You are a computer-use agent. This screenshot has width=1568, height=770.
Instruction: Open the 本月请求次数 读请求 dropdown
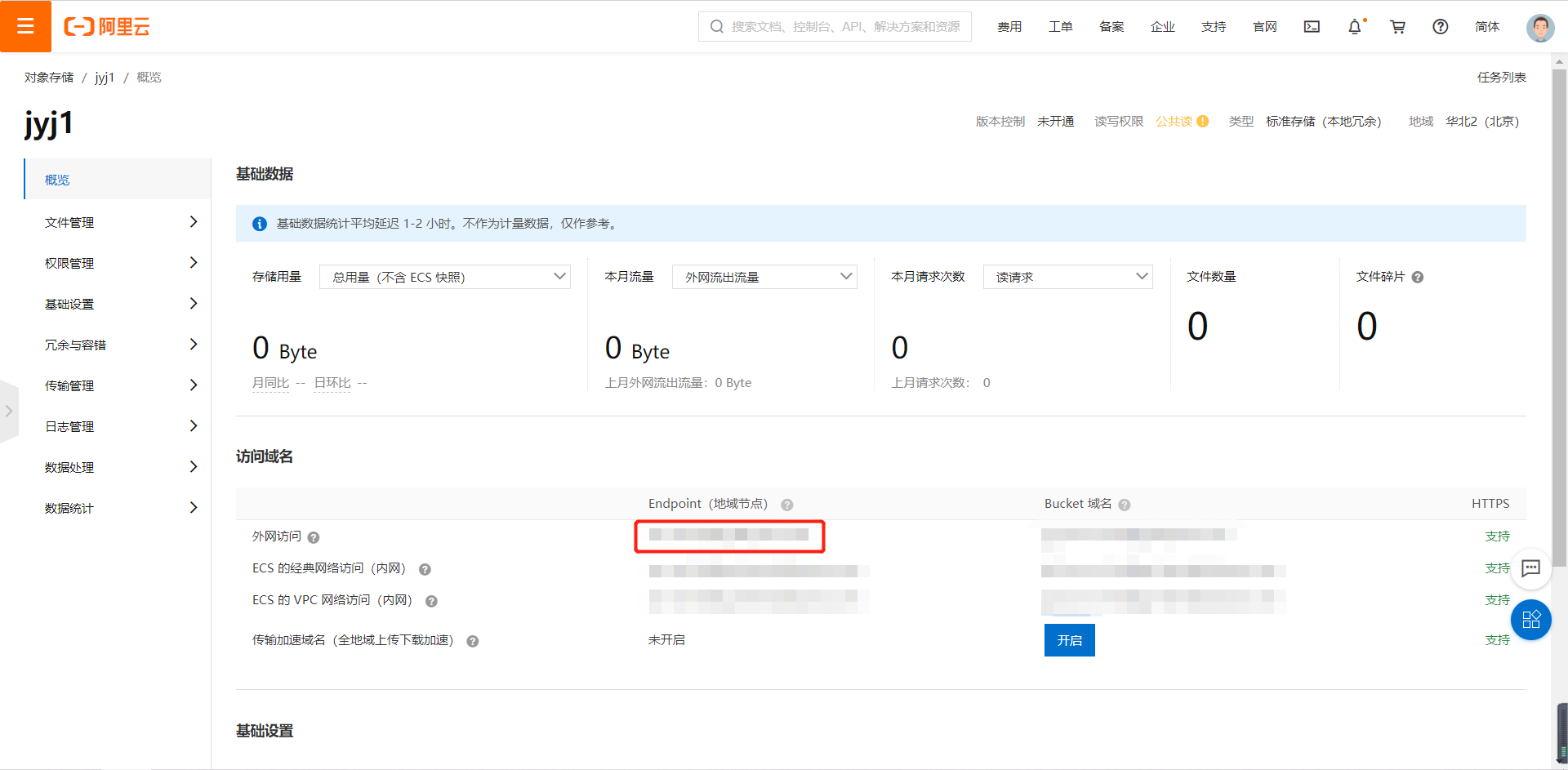[1067, 277]
